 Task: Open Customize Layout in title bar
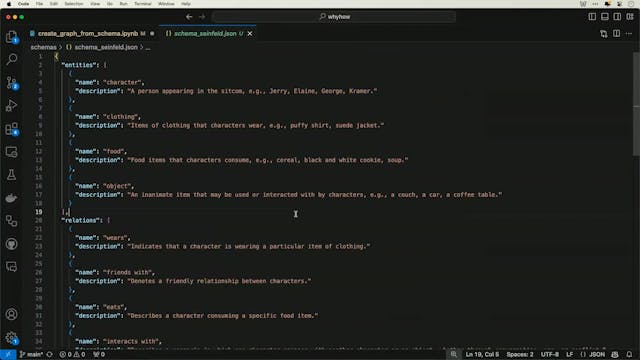pos(630,17)
